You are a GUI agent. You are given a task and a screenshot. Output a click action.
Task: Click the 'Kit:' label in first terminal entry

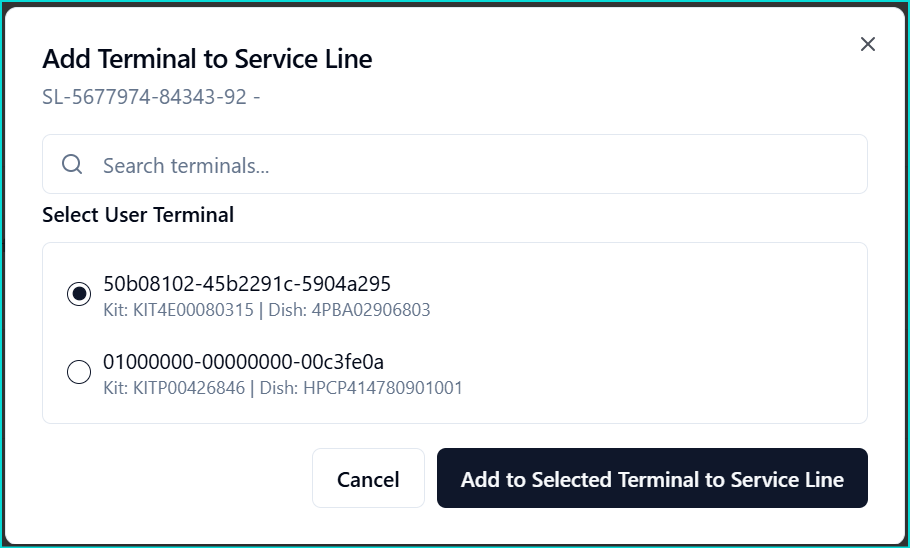pos(115,310)
